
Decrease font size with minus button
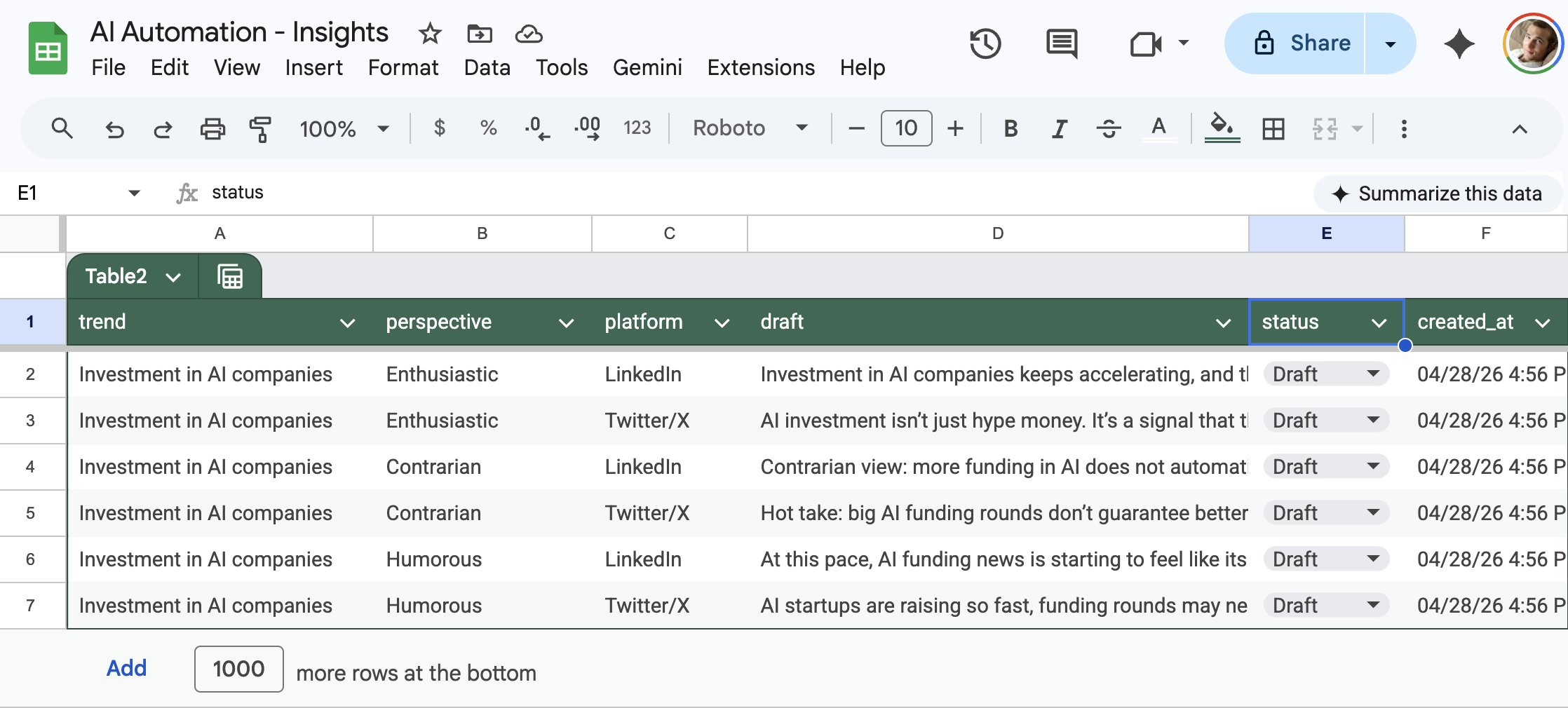point(856,128)
